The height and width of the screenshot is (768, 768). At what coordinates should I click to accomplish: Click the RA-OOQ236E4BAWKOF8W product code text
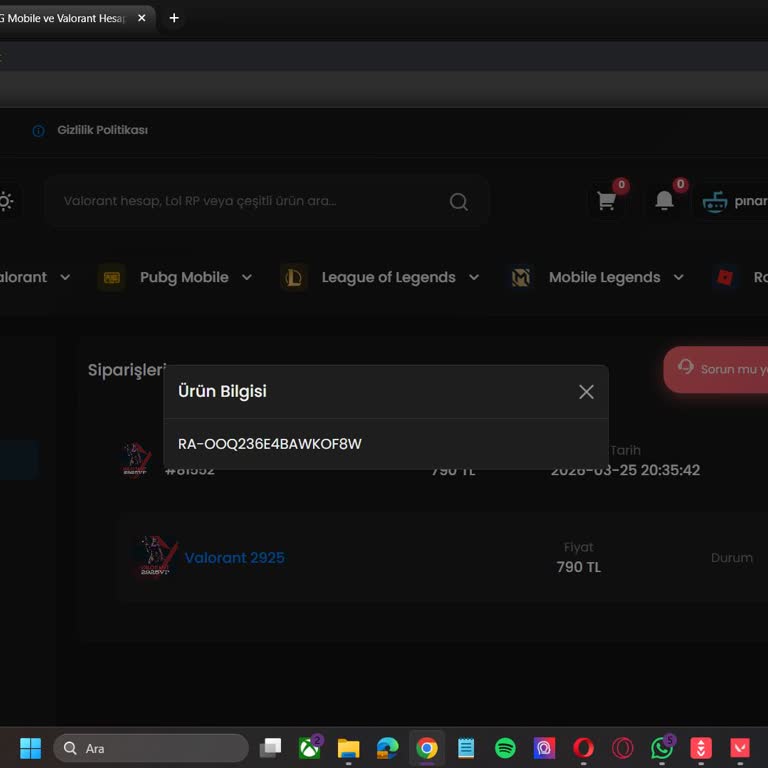269,444
